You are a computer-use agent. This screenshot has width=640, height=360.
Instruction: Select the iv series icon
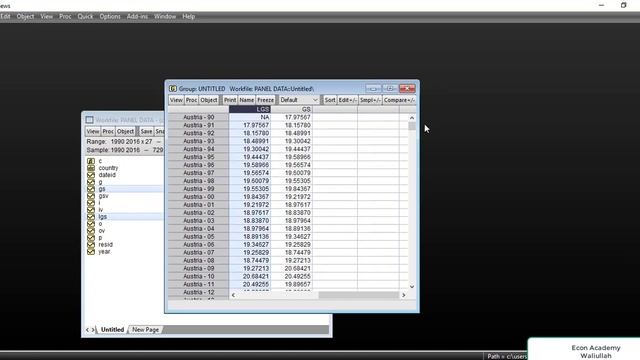point(91,210)
